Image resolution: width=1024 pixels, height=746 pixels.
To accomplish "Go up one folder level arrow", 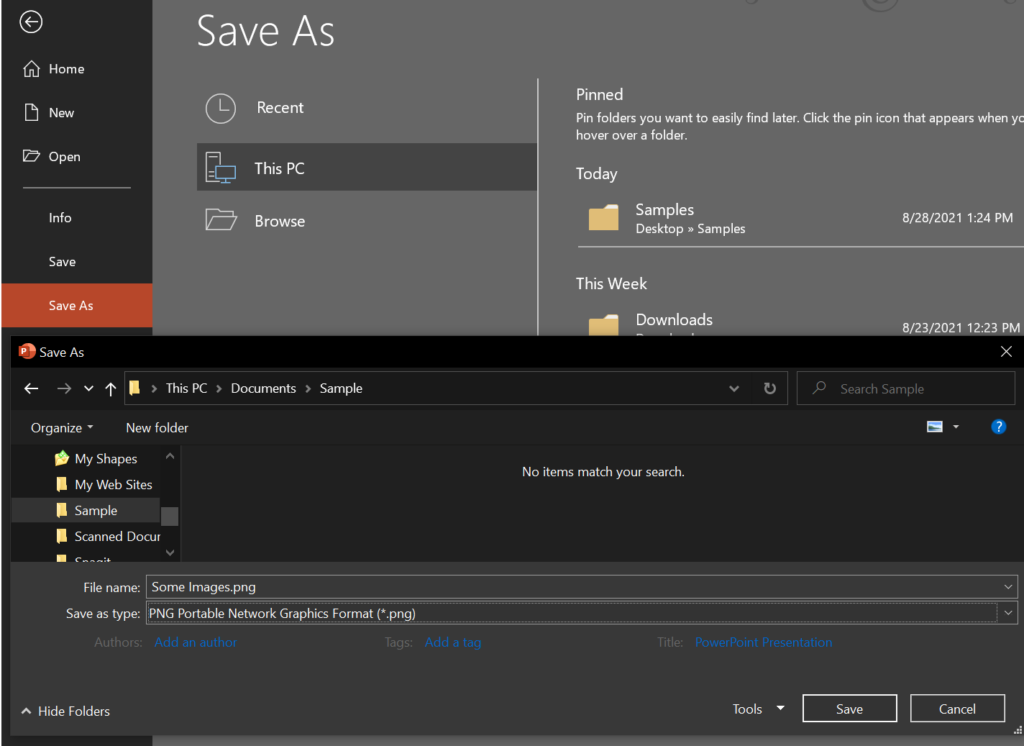I will (110, 389).
